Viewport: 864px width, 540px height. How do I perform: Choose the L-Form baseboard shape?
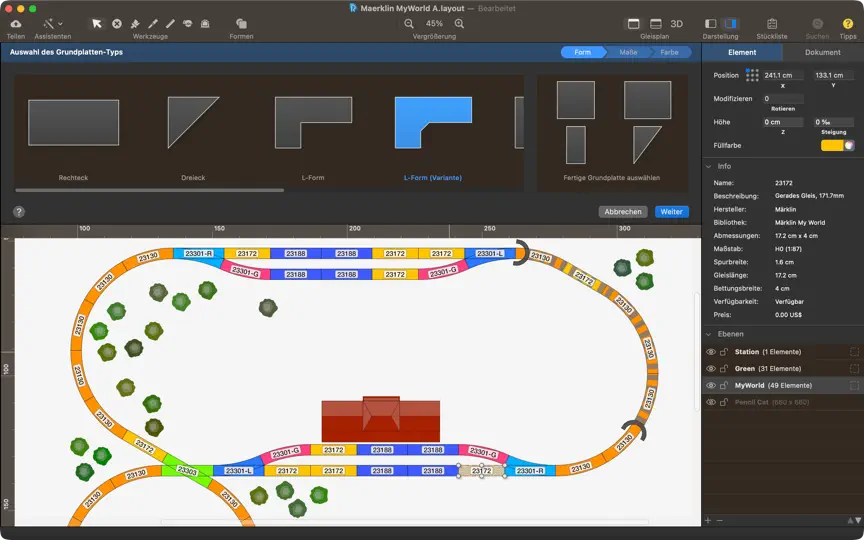coord(313,122)
